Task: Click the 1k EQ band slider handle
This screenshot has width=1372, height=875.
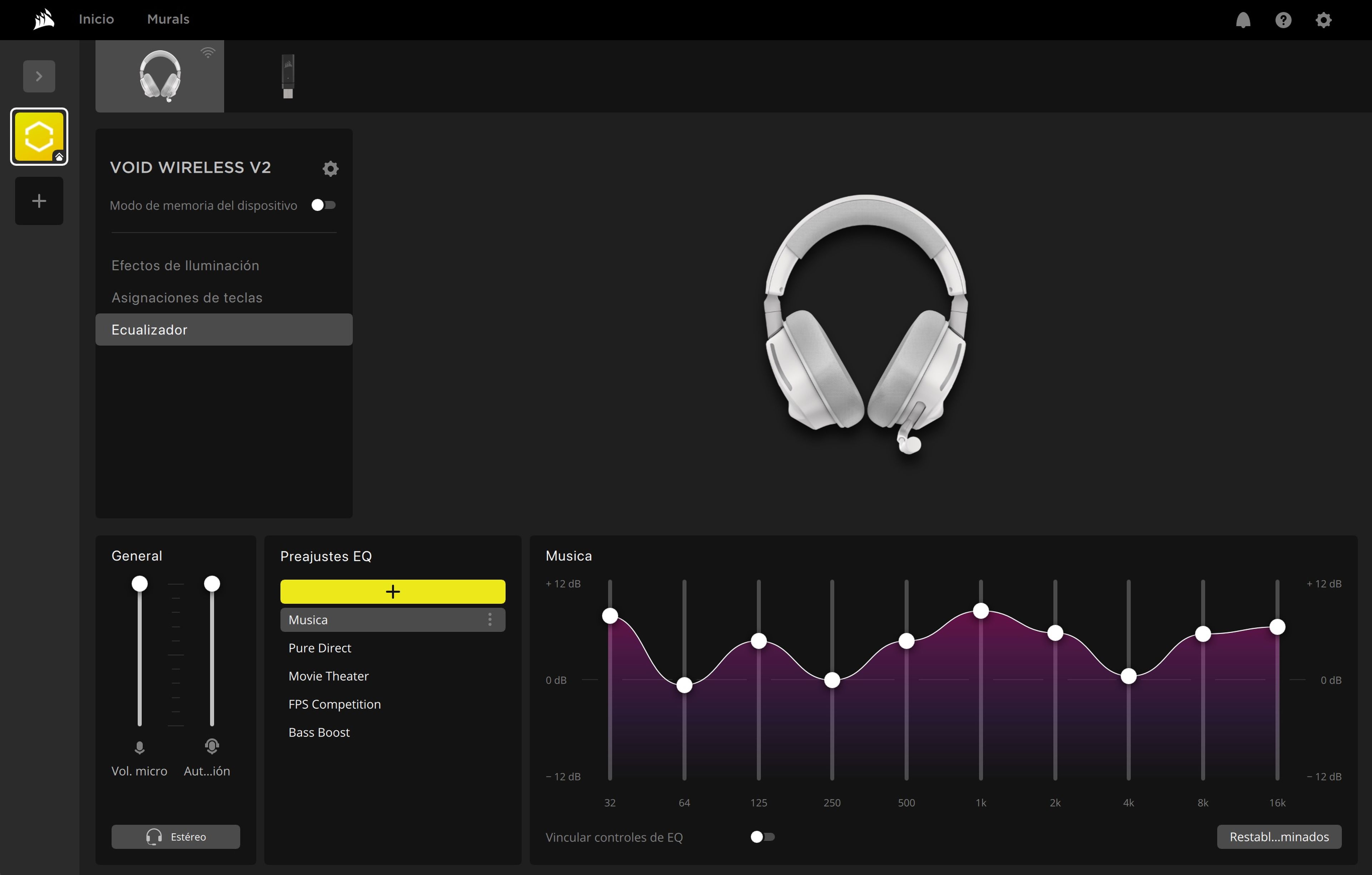Action: 980,611
